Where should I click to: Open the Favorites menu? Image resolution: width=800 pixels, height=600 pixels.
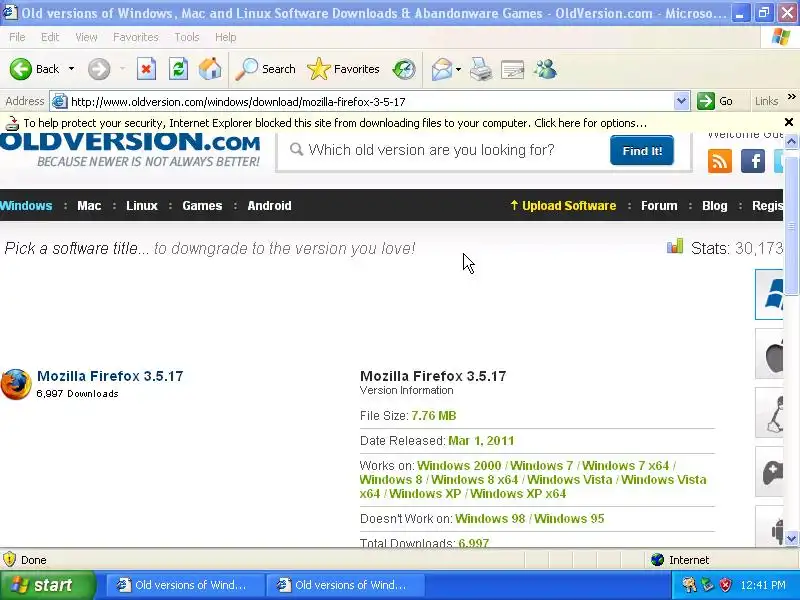point(136,37)
